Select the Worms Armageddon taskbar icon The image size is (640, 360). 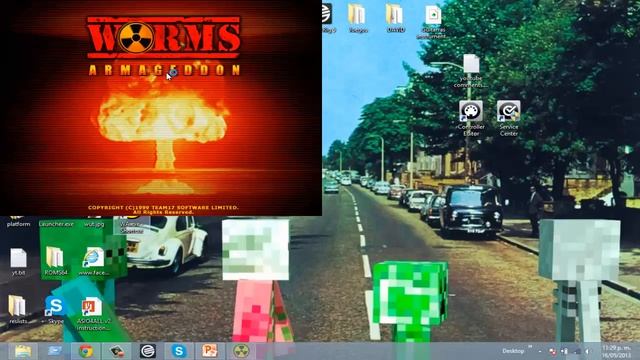(x=241, y=351)
